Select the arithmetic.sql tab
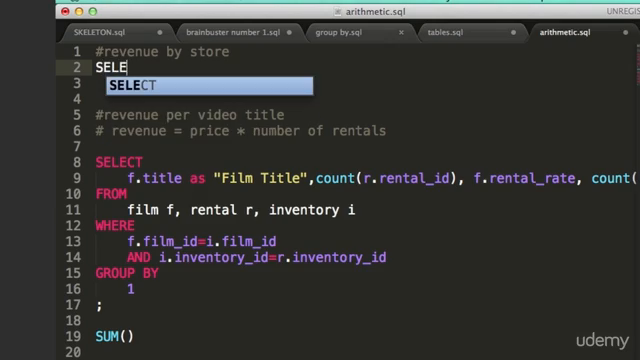Image resolution: width=640 pixels, height=360 pixels. [565, 32]
